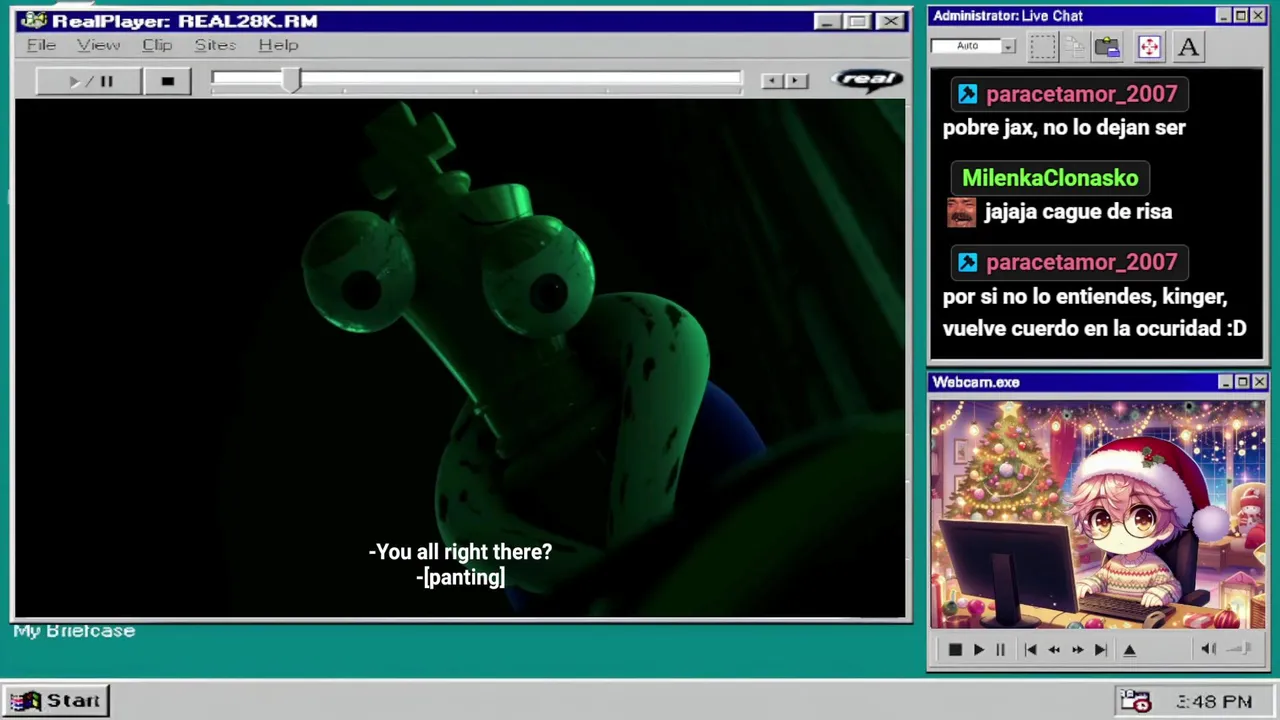Click chat message 'pobre jax, no lo dejan ser'
Screen dimensions: 1280x720
click(x=1064, y=128)
